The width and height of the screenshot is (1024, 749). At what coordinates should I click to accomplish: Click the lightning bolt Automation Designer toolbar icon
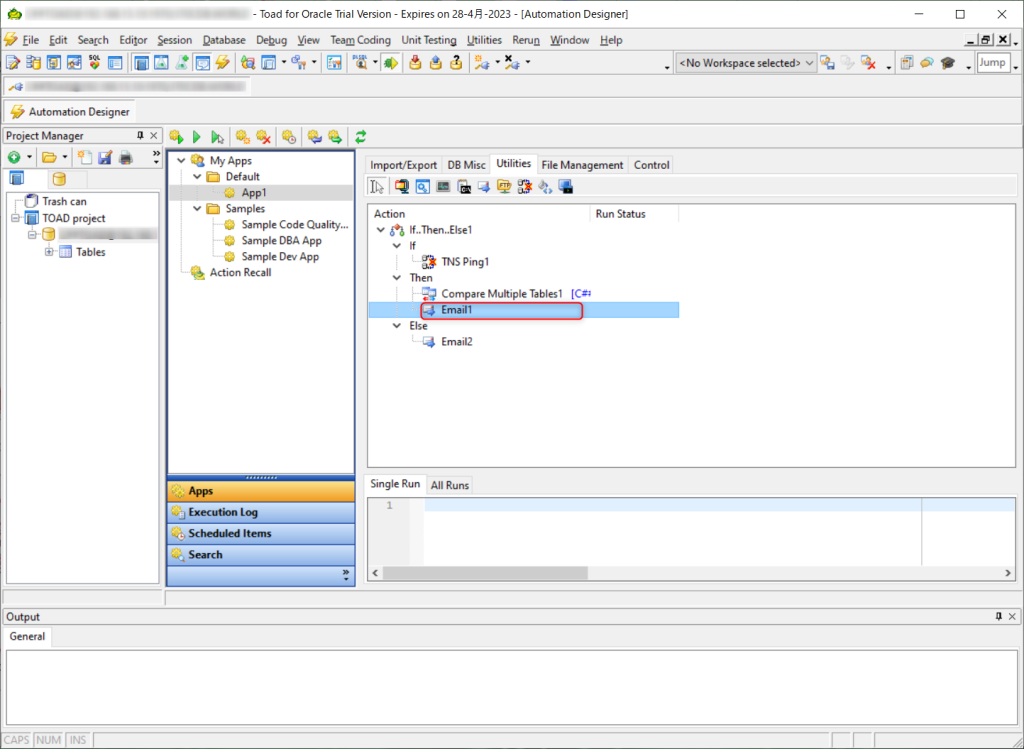tap(223, 63)
